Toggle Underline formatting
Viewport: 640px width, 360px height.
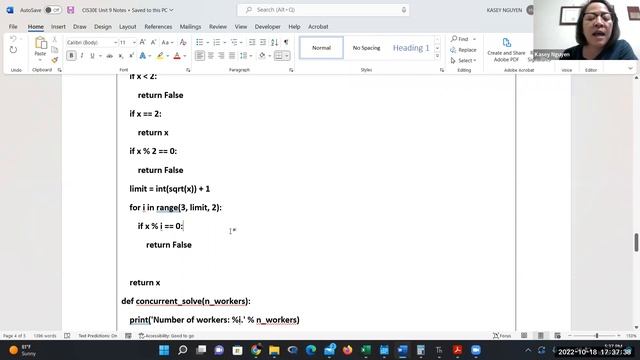pos(92,56)
